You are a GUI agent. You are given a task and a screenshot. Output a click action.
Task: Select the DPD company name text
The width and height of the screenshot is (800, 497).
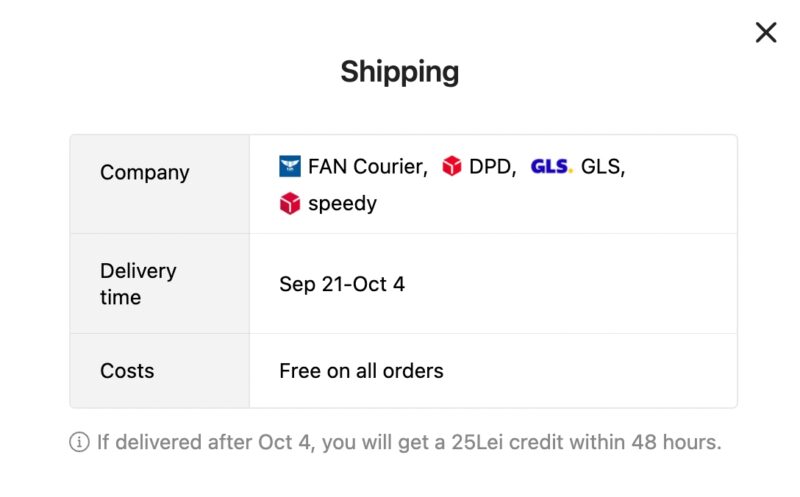[492, 167]
